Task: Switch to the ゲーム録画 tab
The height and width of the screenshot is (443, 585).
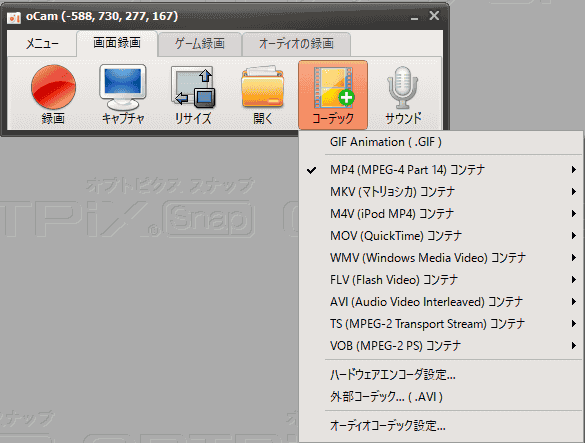Action: click(200, 44)
